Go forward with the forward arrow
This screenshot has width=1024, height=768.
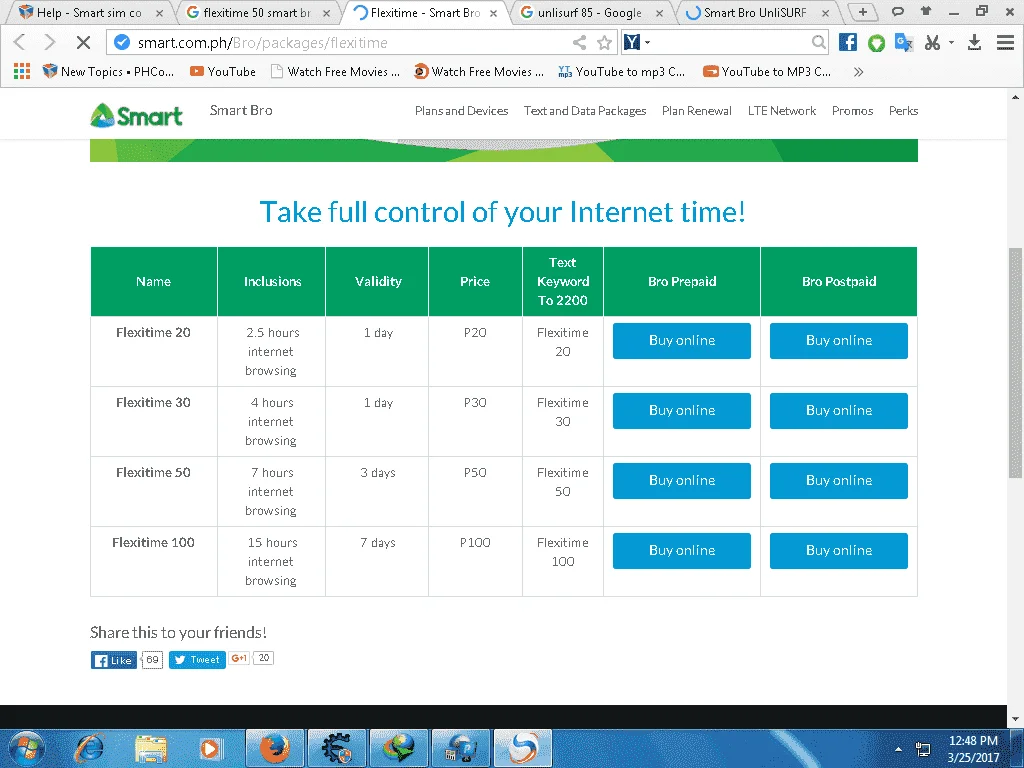click(50, 42)
